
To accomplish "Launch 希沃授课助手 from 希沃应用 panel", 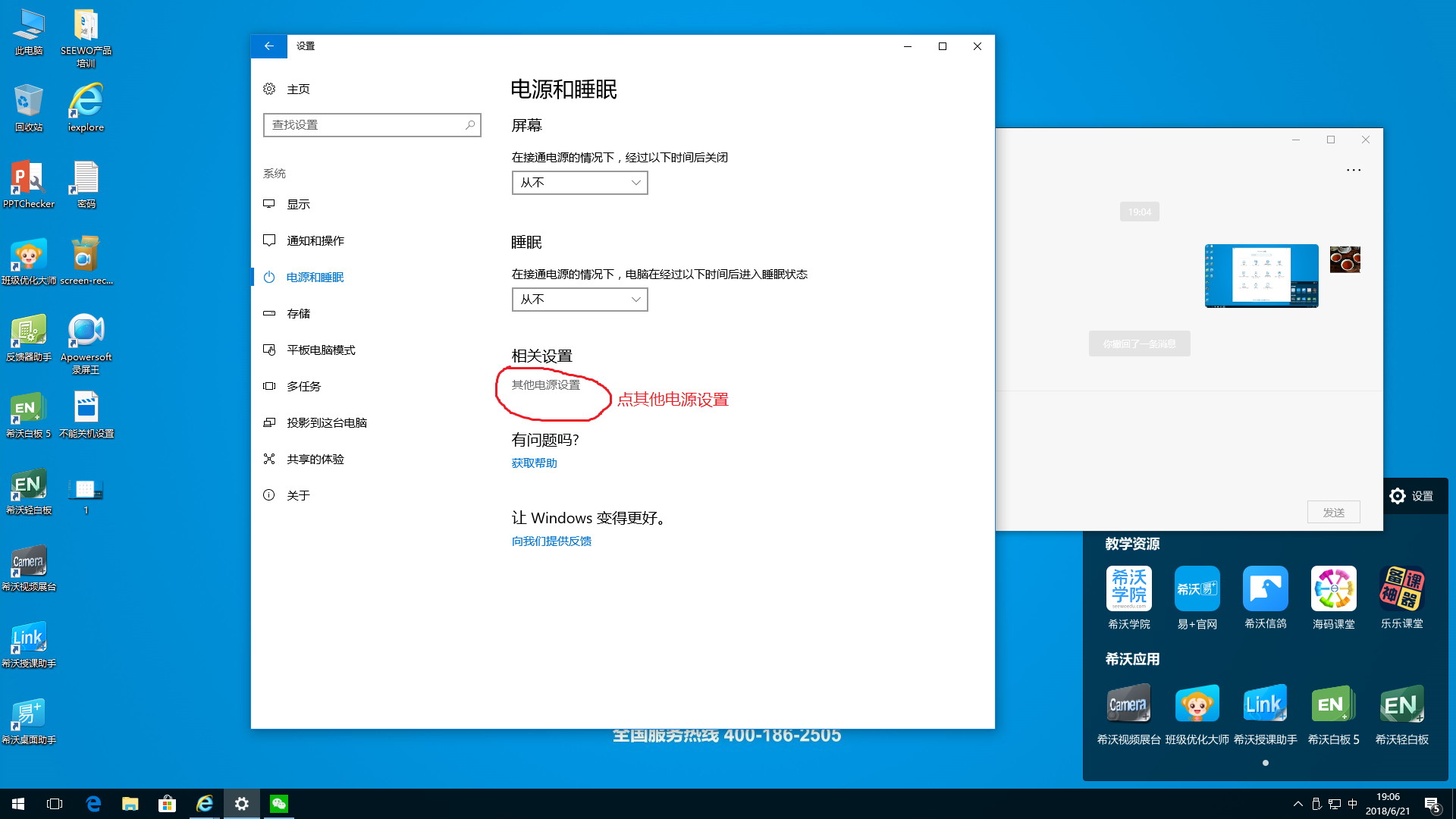I will pos(1266,714).
